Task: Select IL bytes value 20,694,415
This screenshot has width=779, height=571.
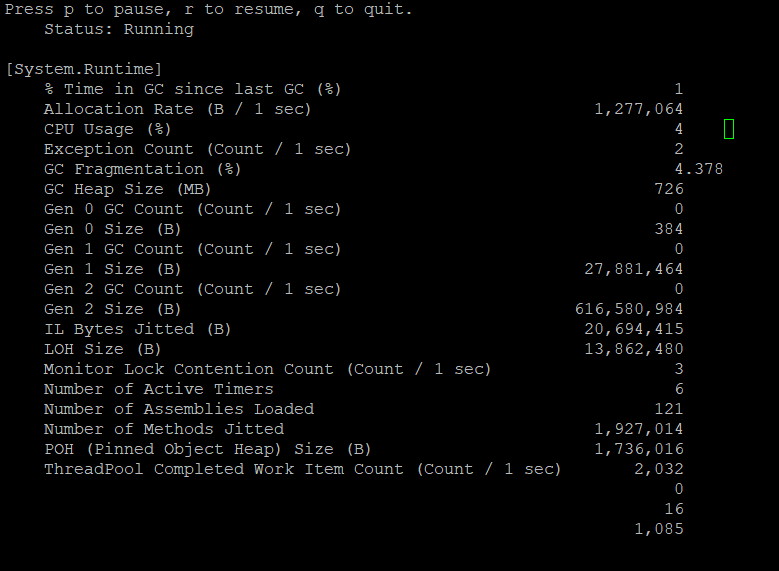Action: pyautogui.click(x=633, y=329)
